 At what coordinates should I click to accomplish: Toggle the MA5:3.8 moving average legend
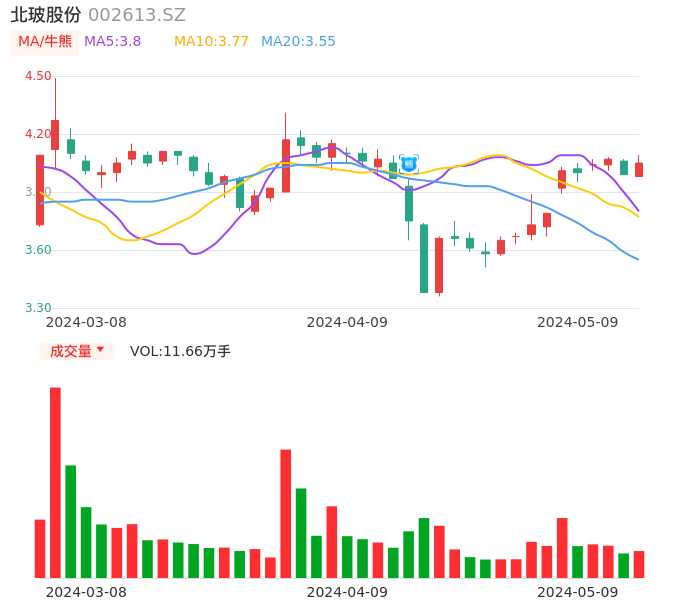pyautogui.click(x=112, y=42)
